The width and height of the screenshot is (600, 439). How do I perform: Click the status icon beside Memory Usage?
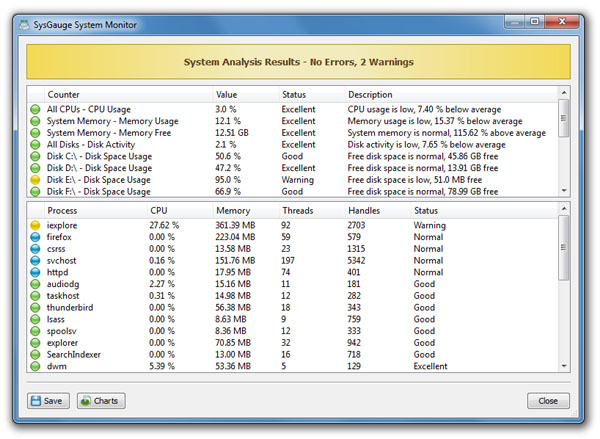pyautogui.click(x=35, y=121)
